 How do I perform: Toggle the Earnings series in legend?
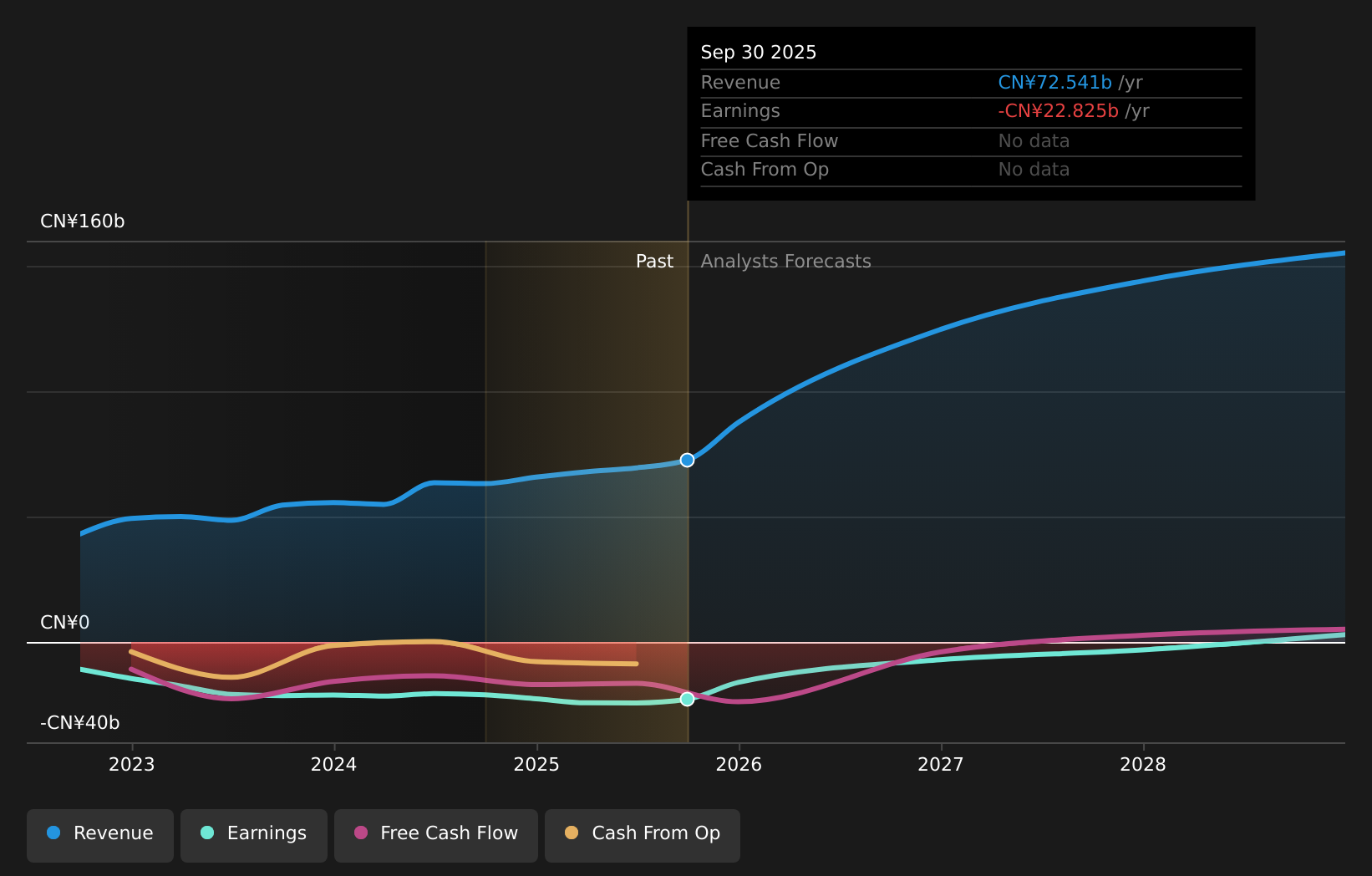[x=254, y=835]
